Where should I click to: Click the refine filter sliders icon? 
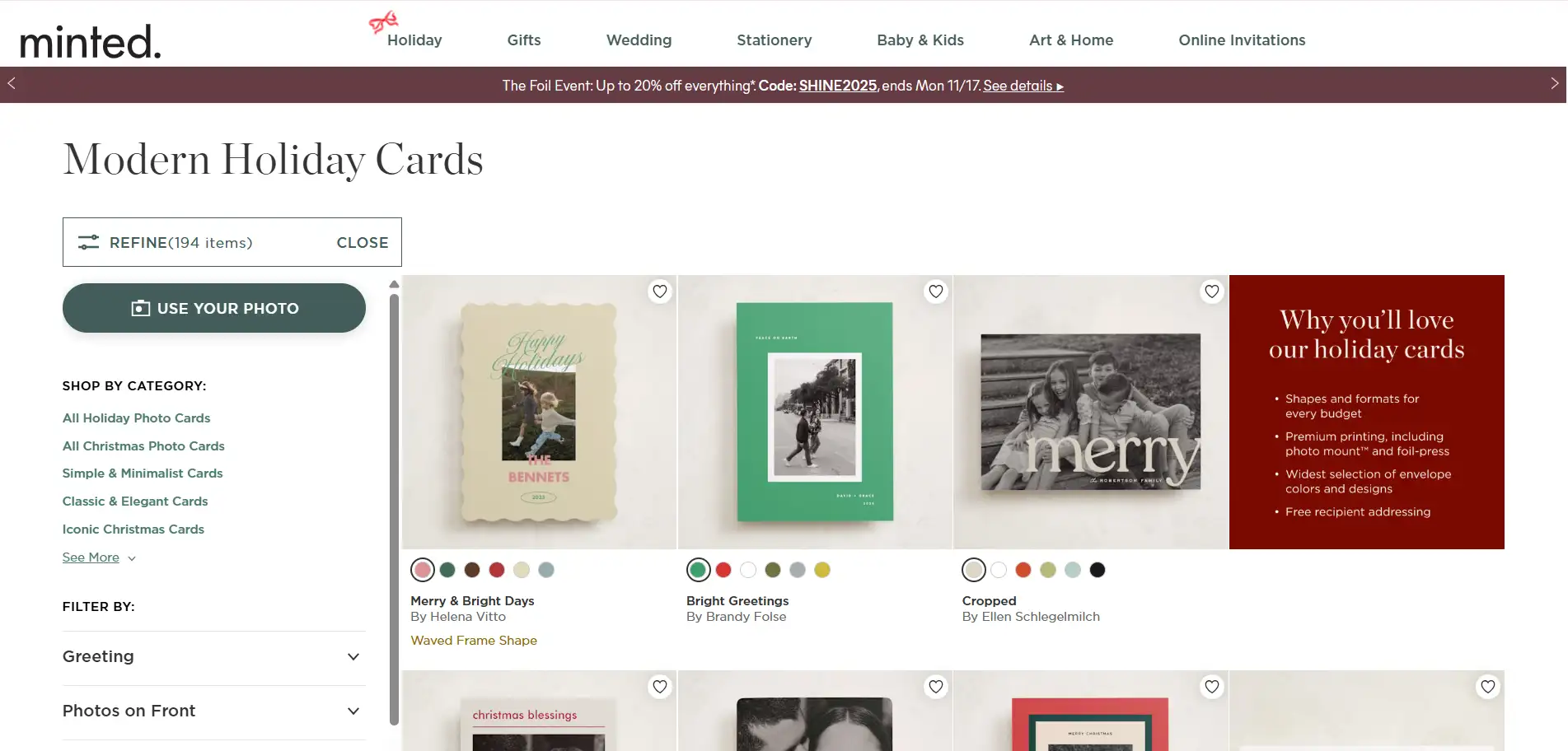click(88, 242)
